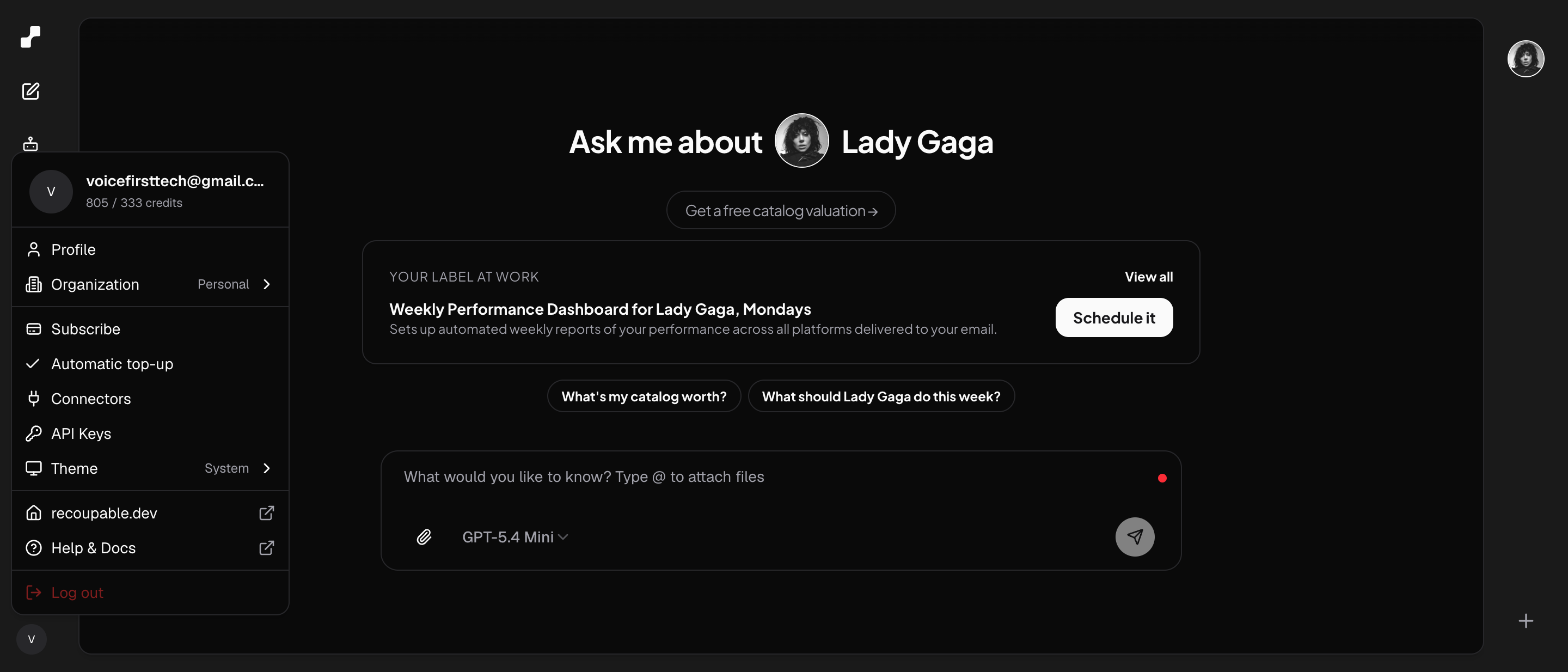Viewport: 1568px width, 672px height.
Task: Open the agents robot icon in sidebar
Action: (x=30, y=144)
